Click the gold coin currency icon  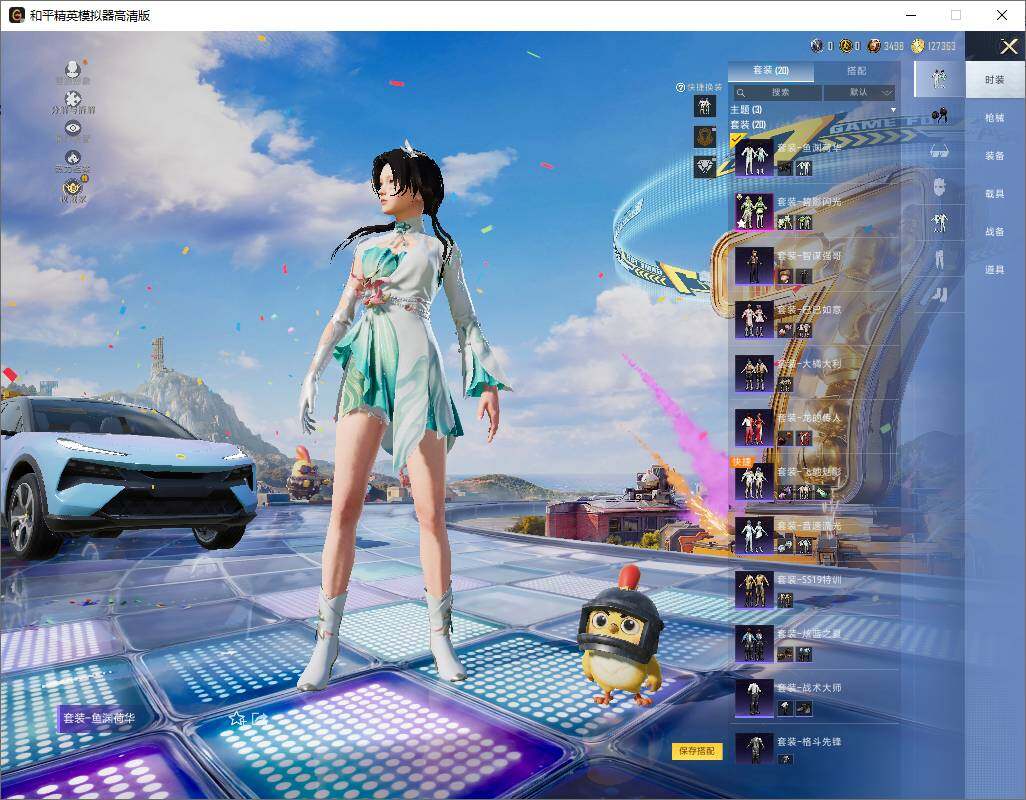click(918, 46)
